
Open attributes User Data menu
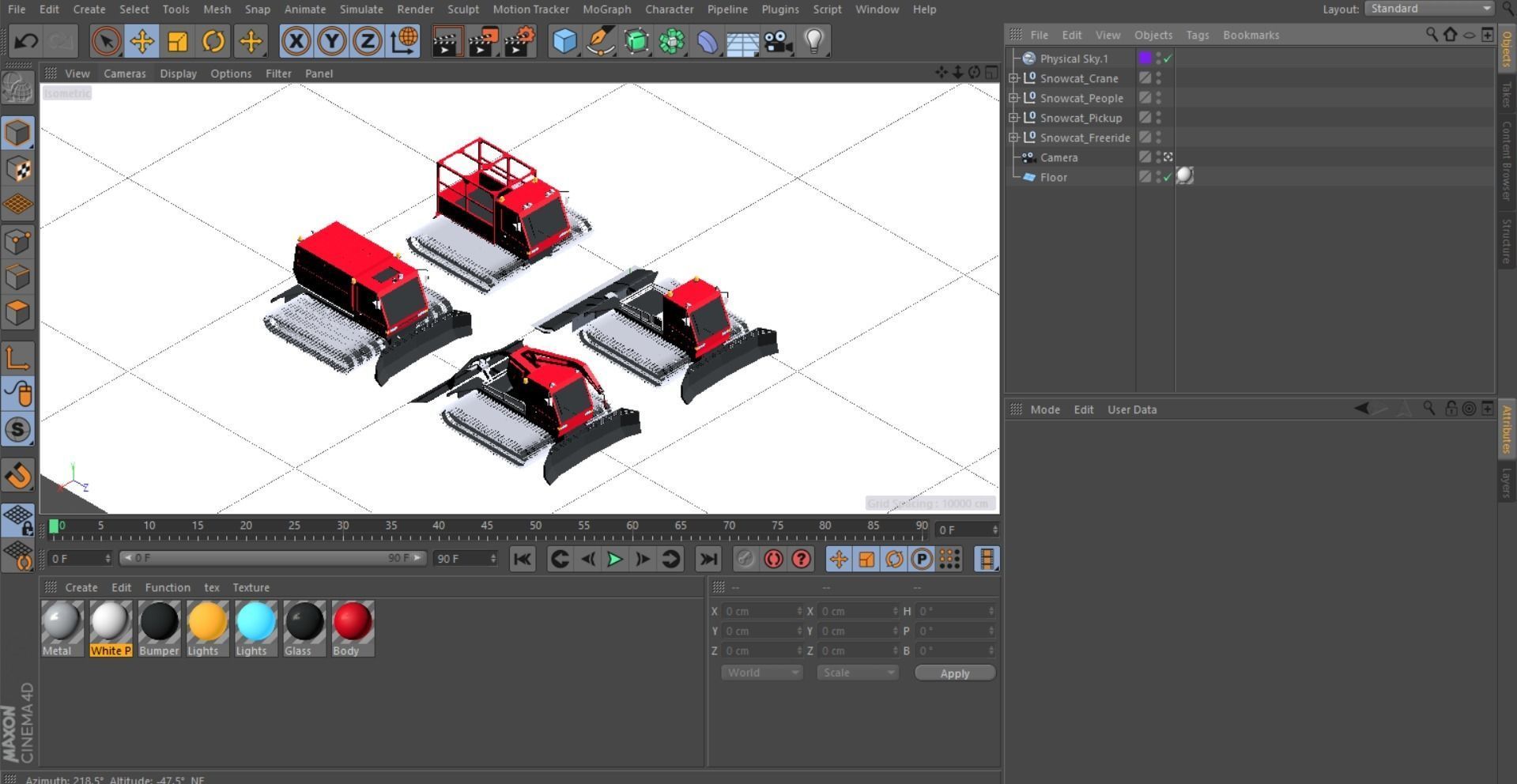click(x=1132, y=409)
